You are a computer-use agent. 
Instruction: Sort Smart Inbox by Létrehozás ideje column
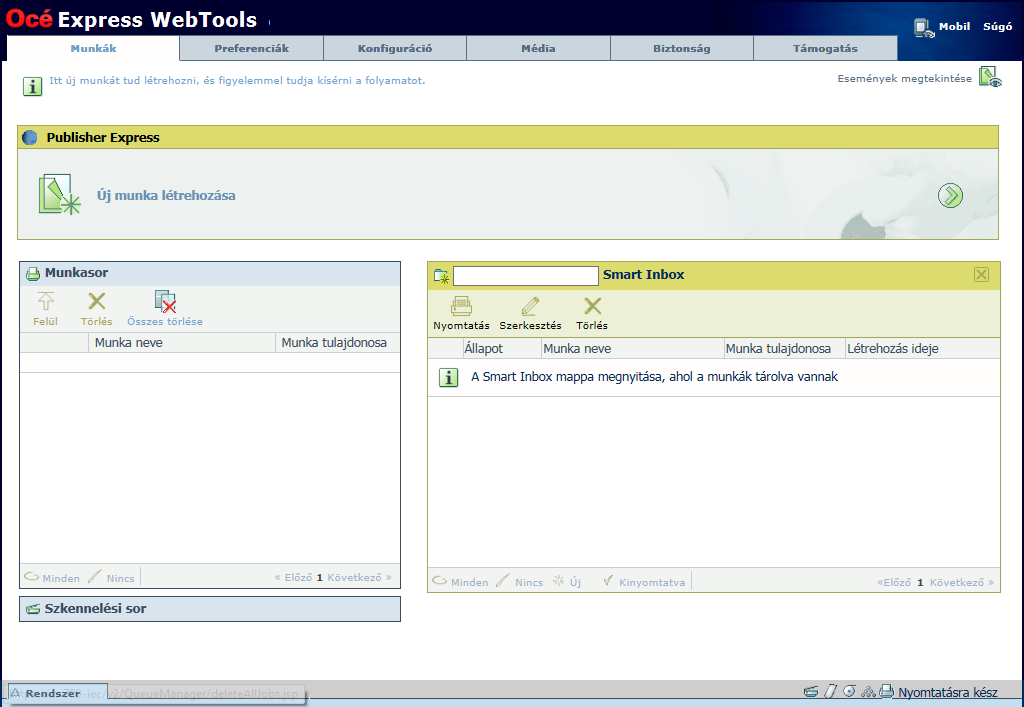click(x=922, y=349)
